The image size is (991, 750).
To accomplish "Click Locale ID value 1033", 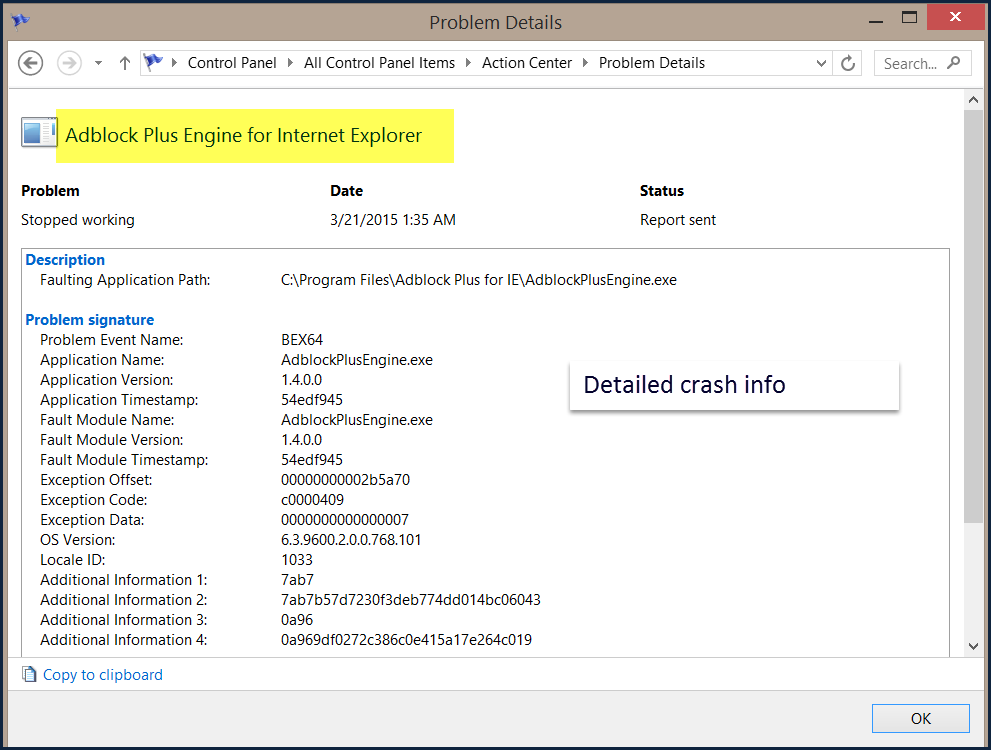I will [x=297, y=560].
